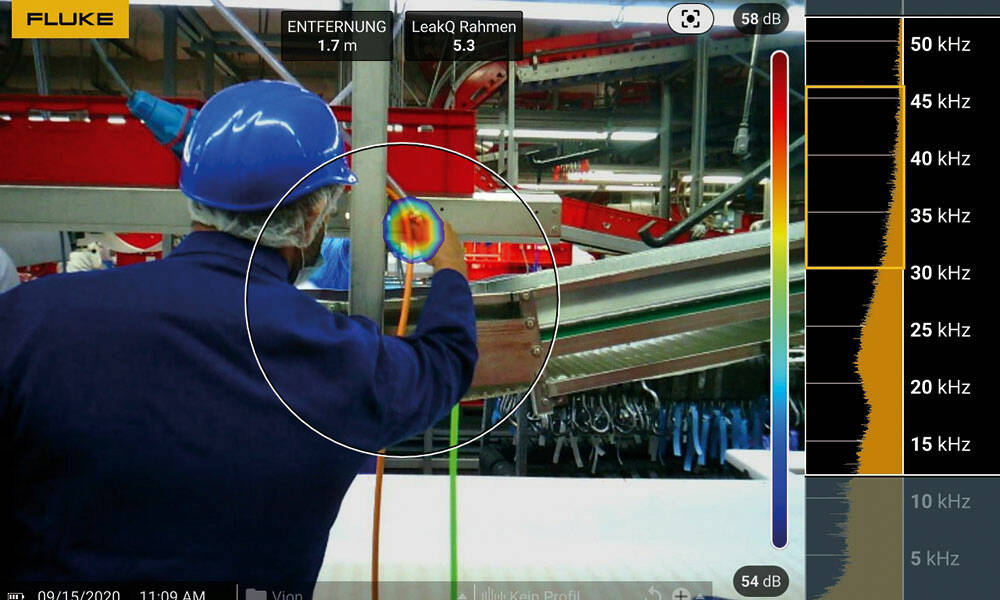
Task: Tap the orange frequency band selection frame
Action: tap(855, 177)
